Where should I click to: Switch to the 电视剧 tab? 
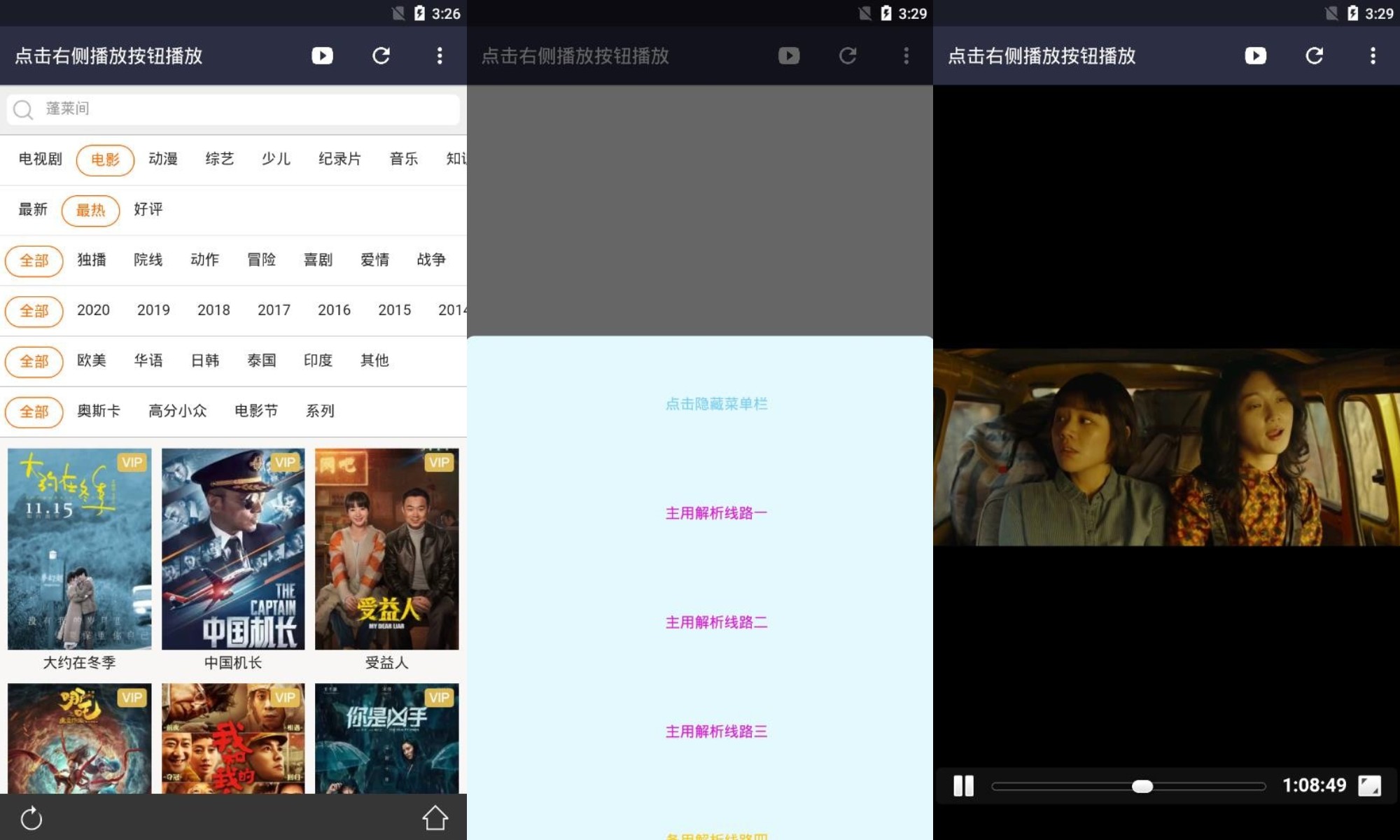pyautogui.click(x=39, y=160)
